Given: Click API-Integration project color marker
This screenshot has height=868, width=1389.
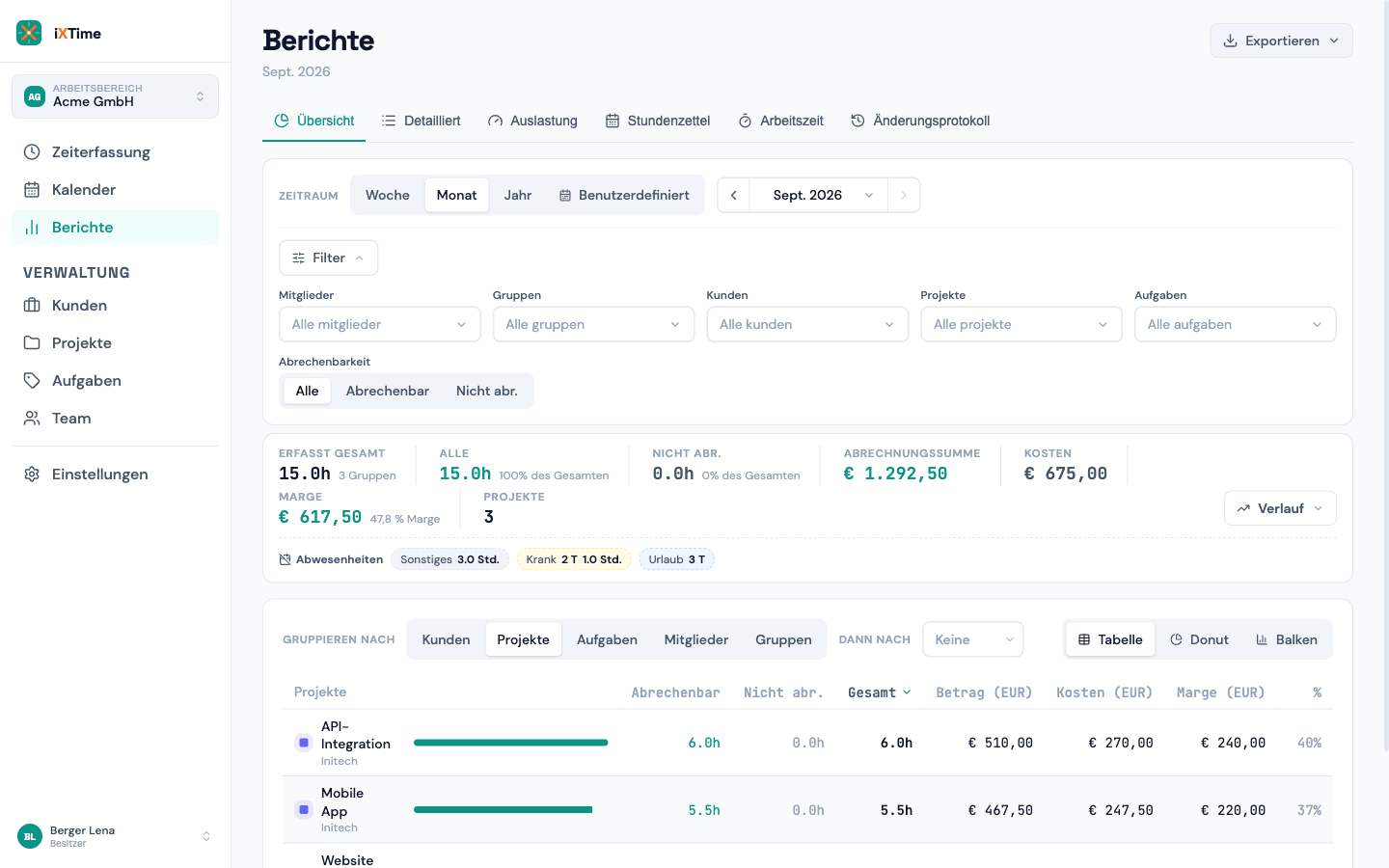Looking at the screenshot, I should click(x=303, y=743).
